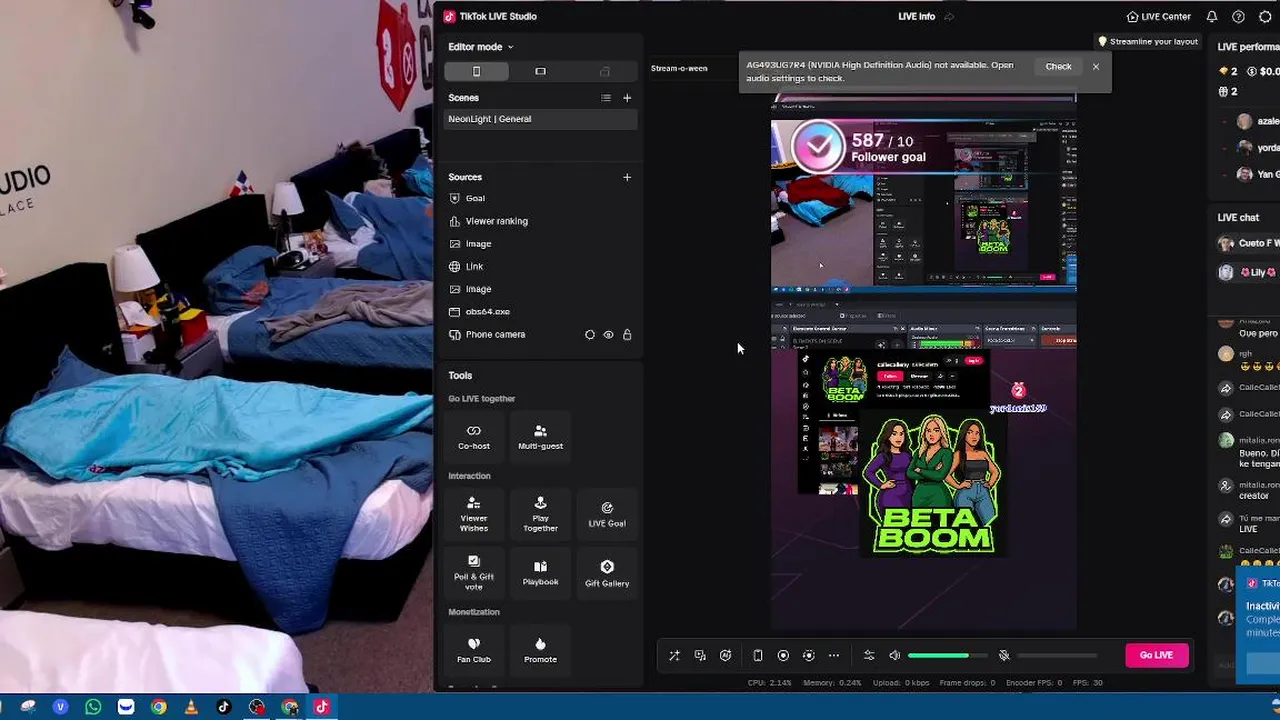Click the Check audio settings button
The height and width of the screenshot is (720, 1280).
[x=1058, y=67]
